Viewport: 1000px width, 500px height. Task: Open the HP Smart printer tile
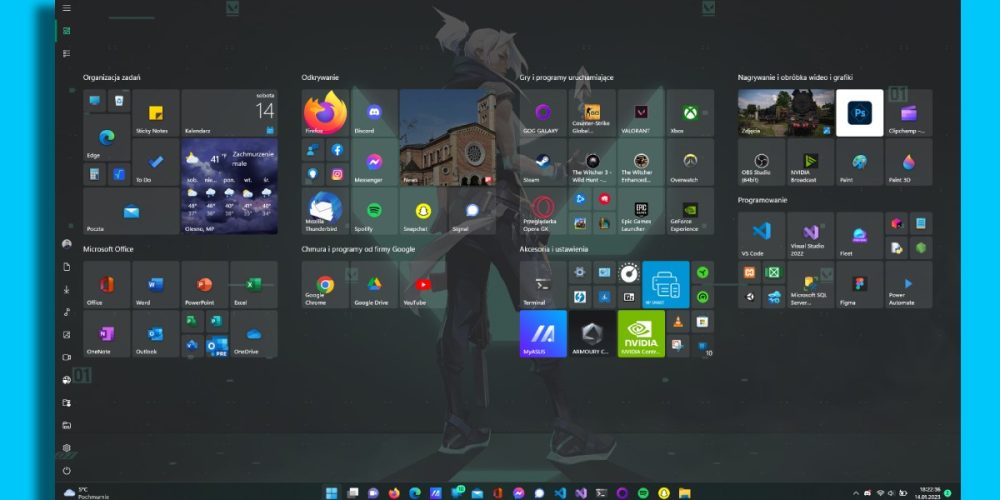click(666, 284)
